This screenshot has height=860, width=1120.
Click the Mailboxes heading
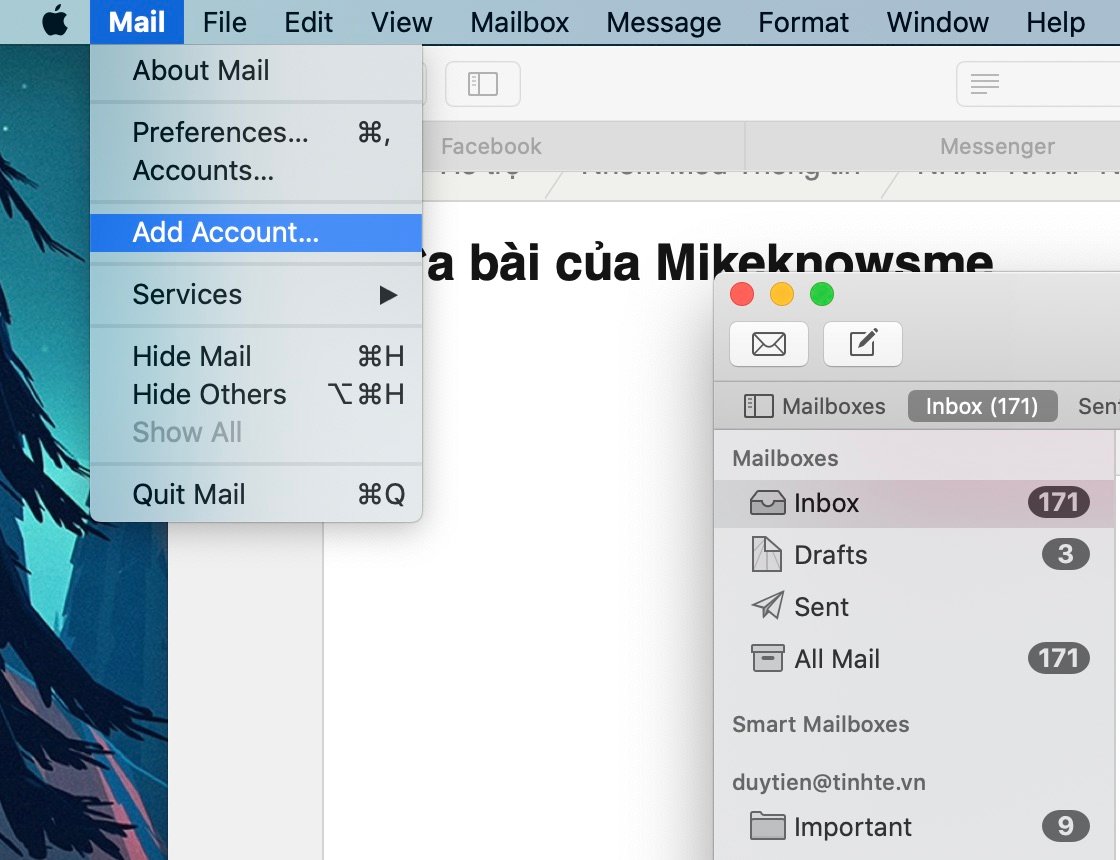click(x=785, y=458)
